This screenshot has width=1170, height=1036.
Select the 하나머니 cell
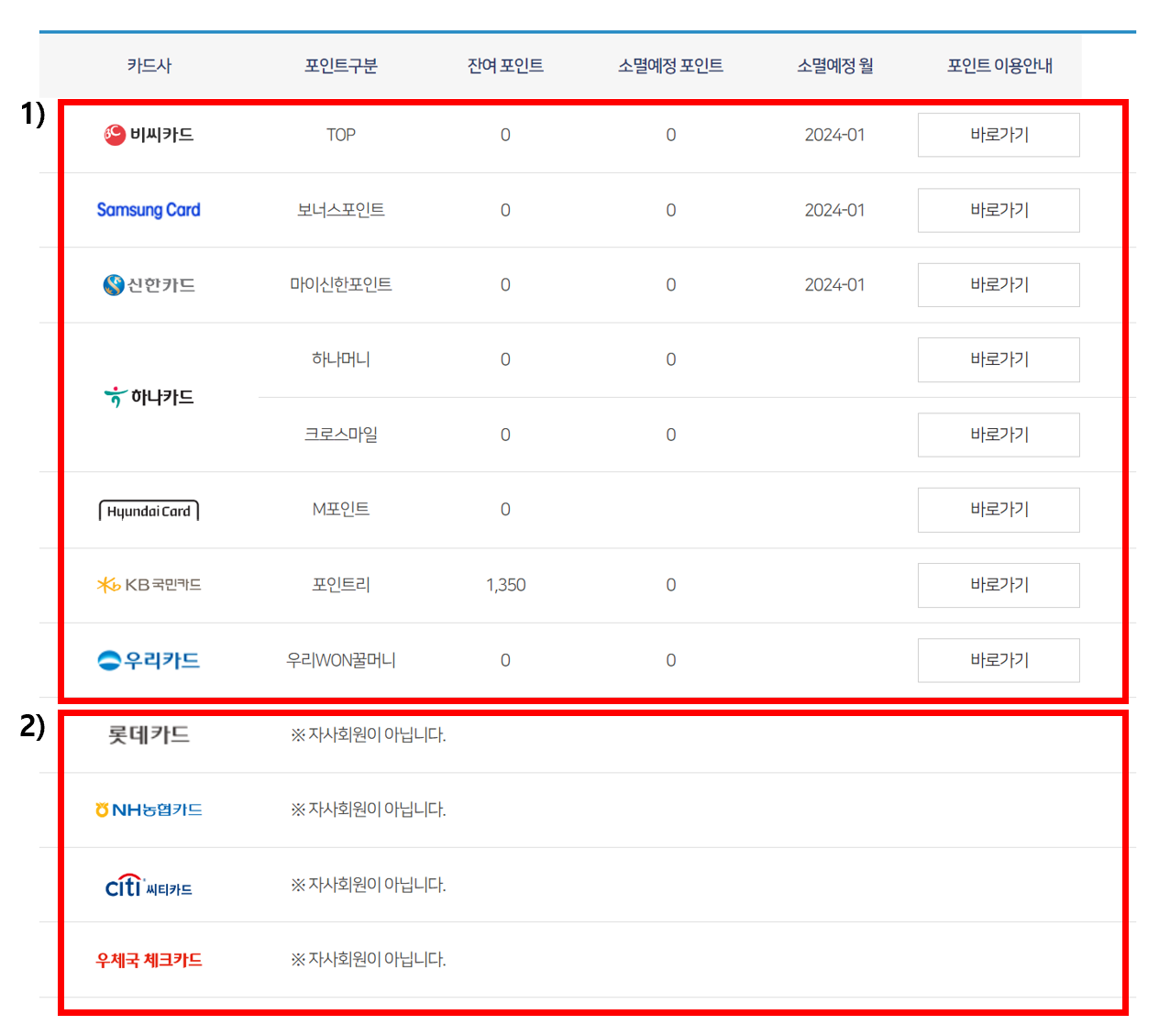click(341, 359)
